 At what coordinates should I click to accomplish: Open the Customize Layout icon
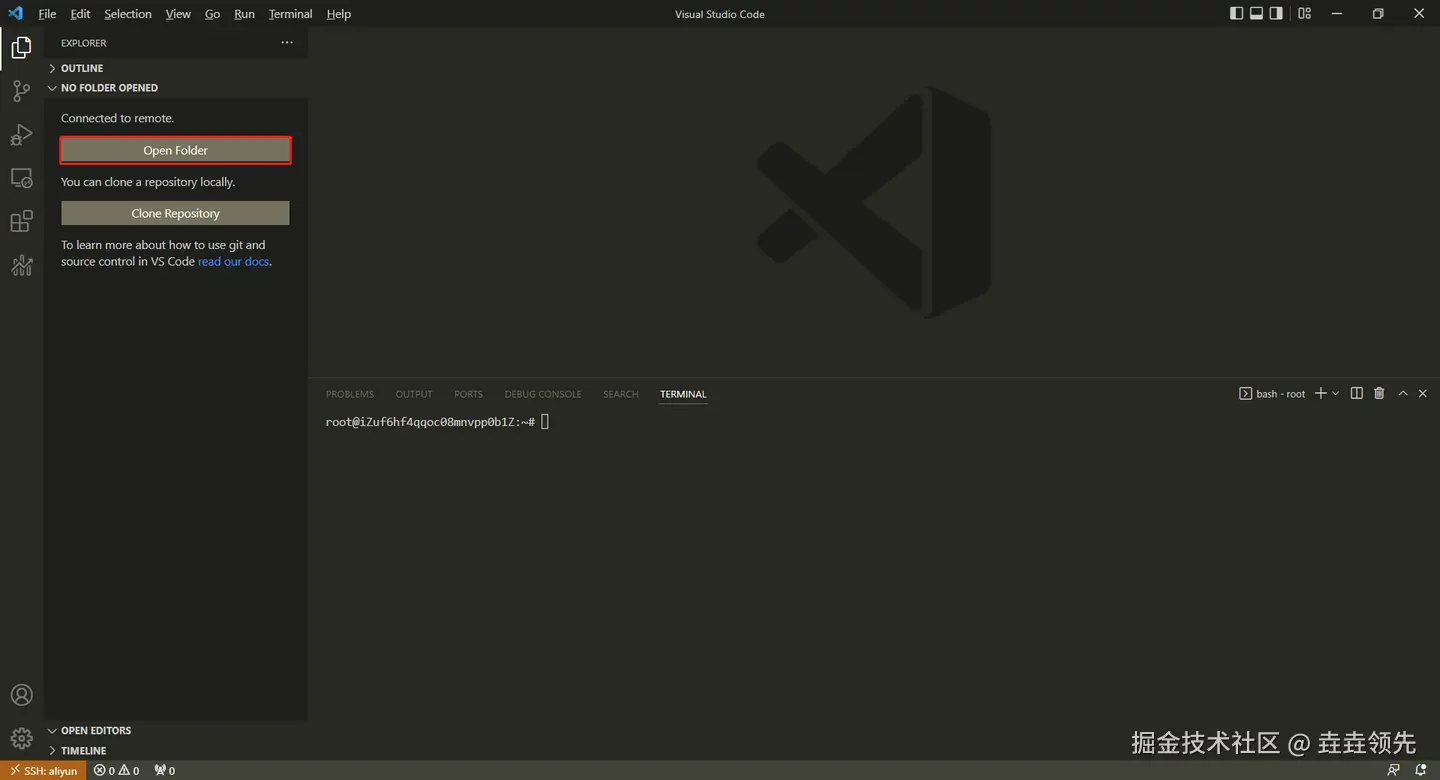point(1304,13)
